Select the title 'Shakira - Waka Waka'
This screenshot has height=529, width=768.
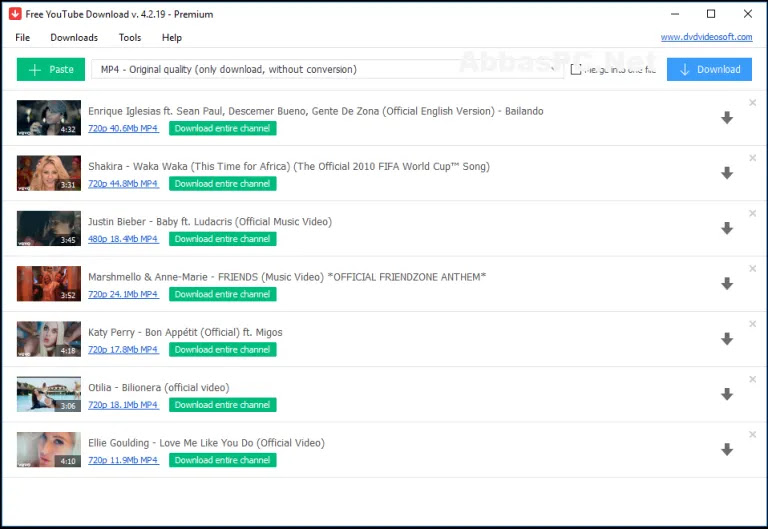[x=289, y=167]
